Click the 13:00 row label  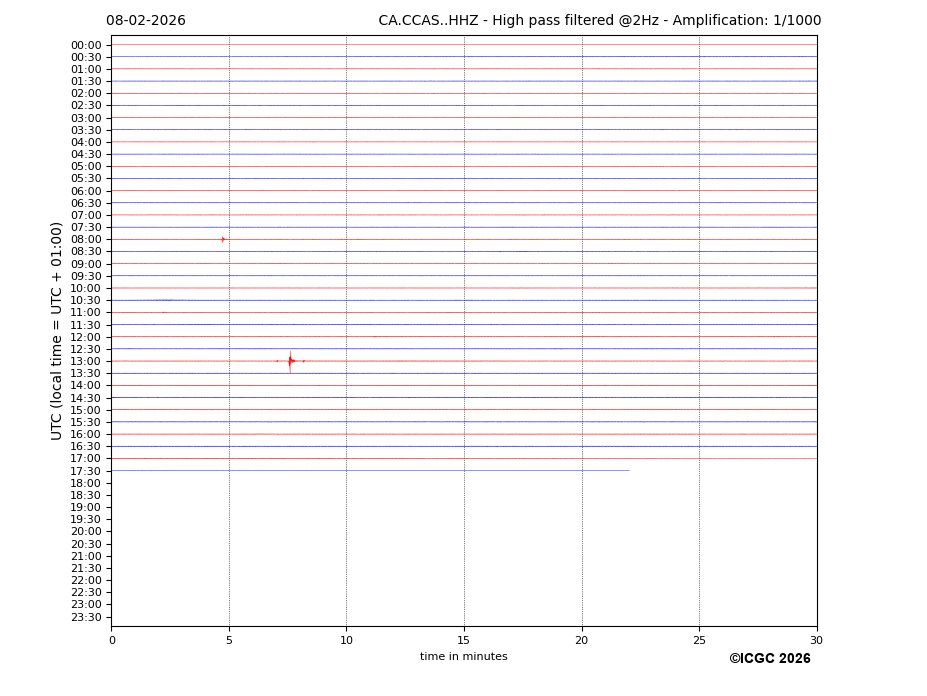pyautogui.click(x=86, y=361)
